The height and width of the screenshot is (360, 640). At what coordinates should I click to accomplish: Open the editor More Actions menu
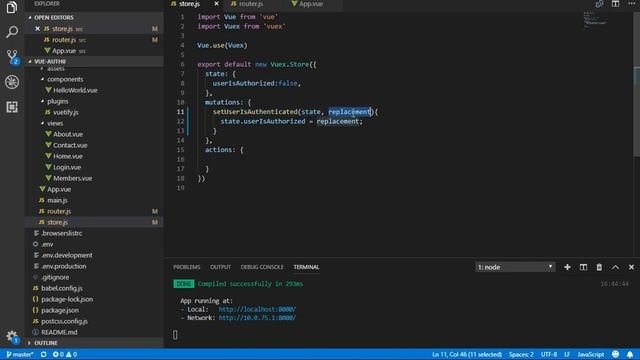coord(631,4)
